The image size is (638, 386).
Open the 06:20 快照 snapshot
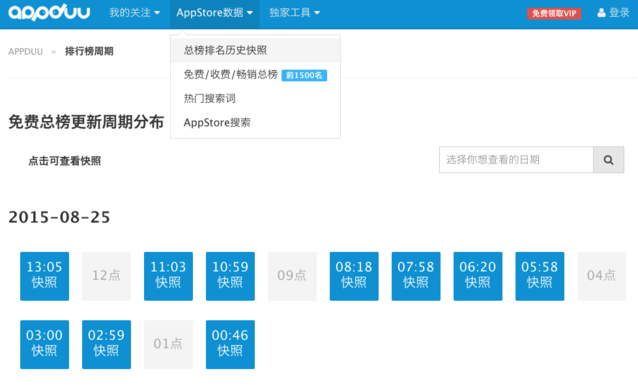tap(478, 276)
